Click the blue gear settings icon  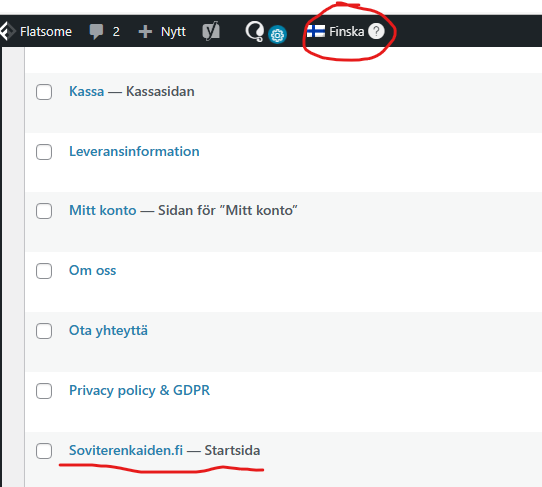[277, 35]
